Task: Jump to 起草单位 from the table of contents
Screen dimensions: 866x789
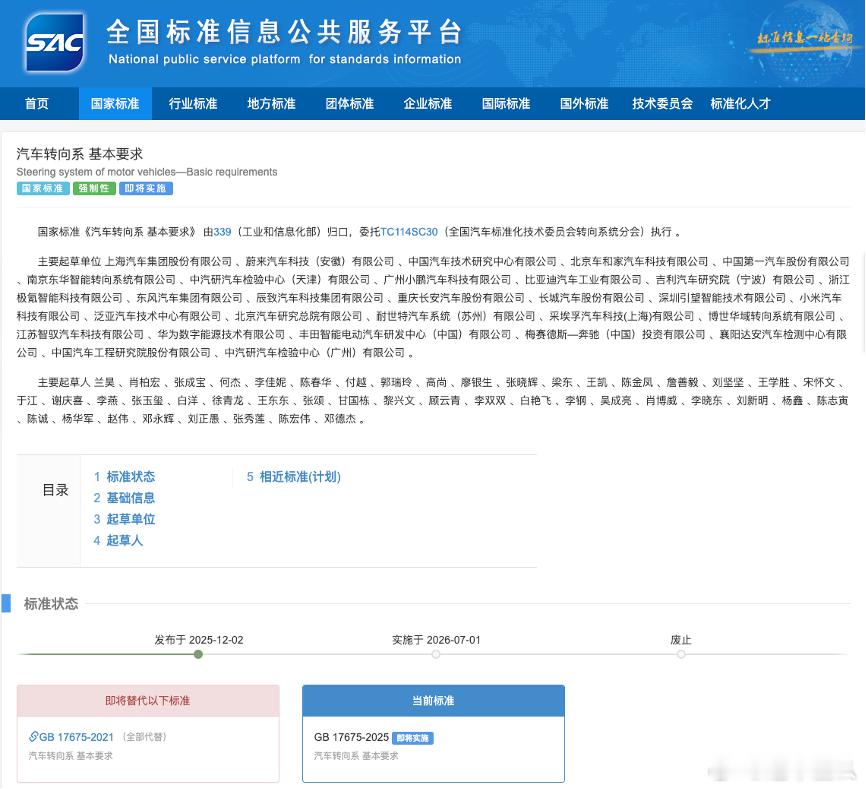Action: [133, 519]
